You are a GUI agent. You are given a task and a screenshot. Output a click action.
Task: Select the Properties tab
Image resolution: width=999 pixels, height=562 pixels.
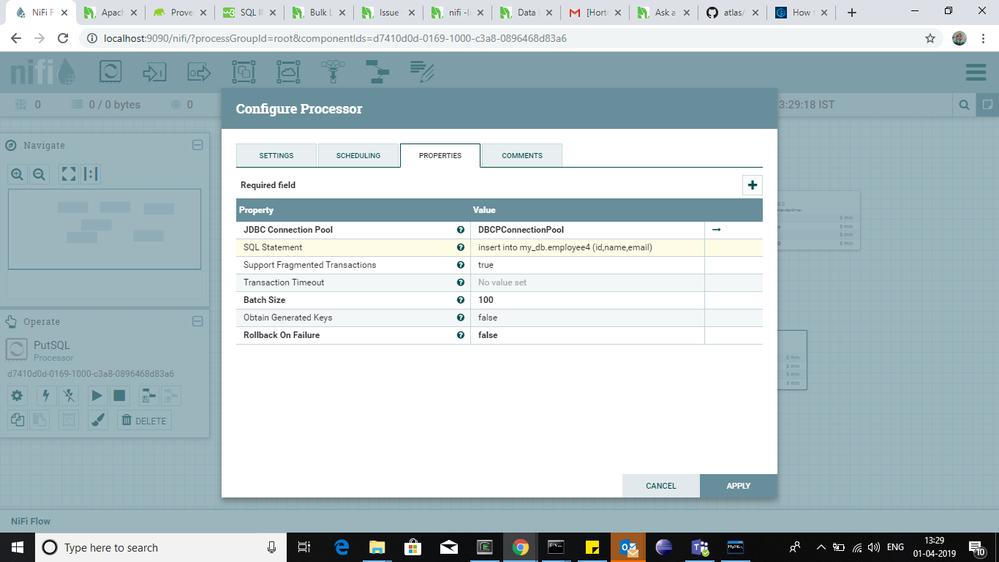click(x=440, y=155)
